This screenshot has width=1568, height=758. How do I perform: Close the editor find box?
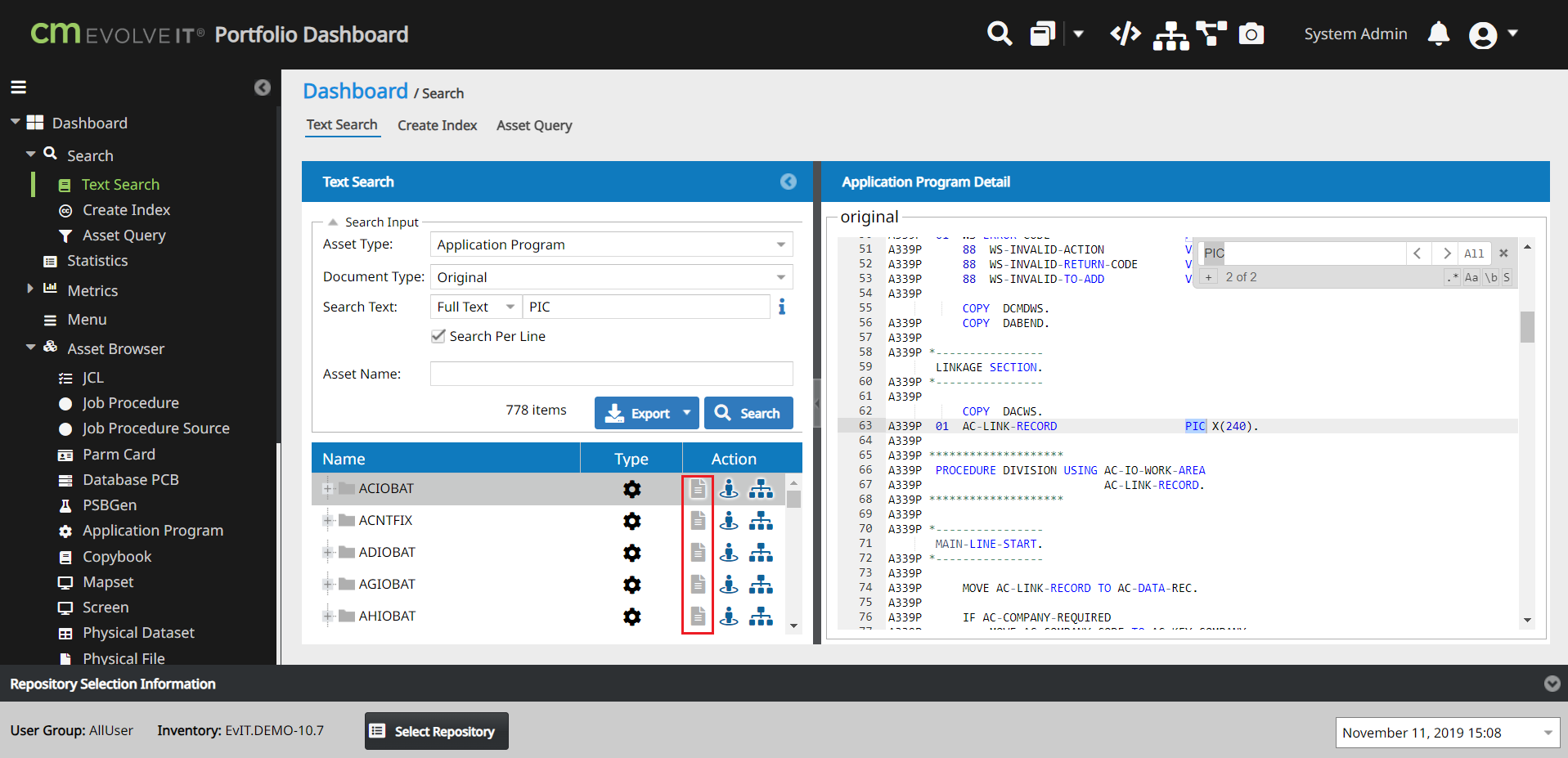[1503, 253]
